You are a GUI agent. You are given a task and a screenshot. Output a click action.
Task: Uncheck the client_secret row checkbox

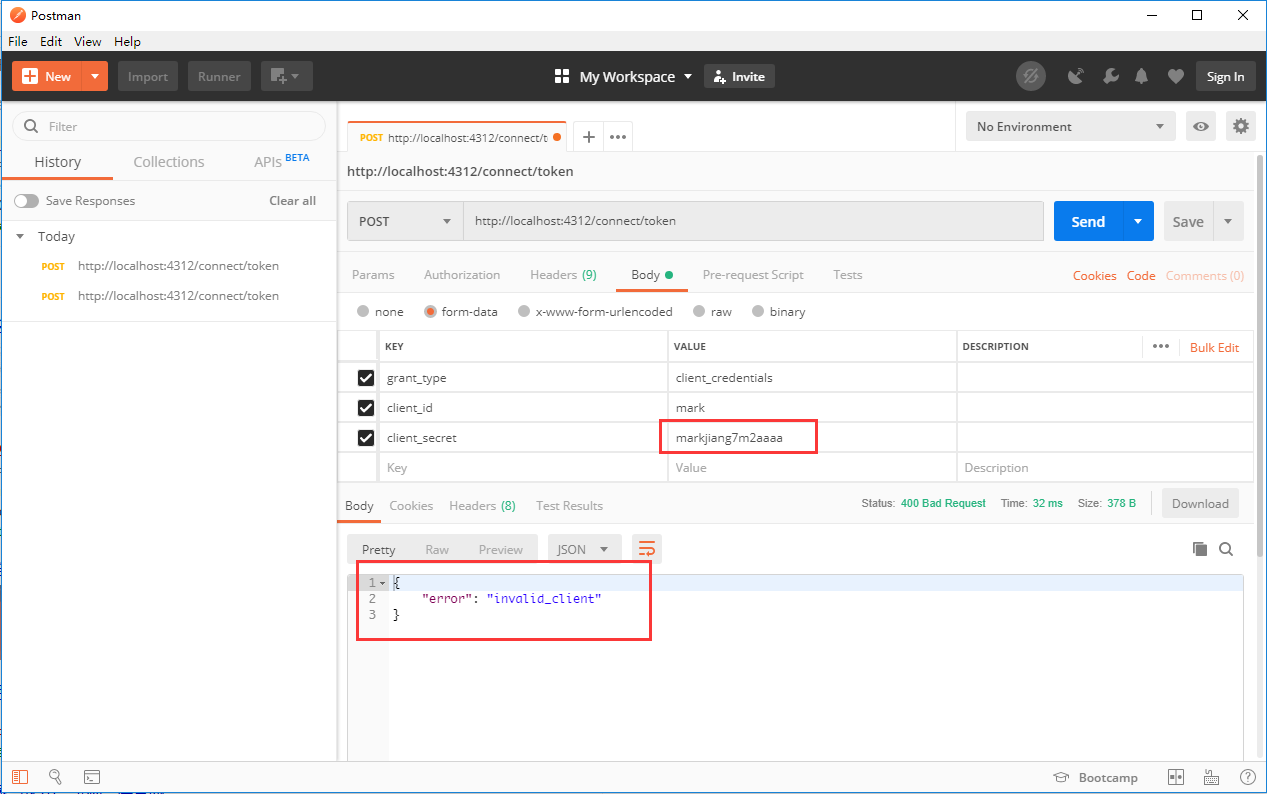366,437
